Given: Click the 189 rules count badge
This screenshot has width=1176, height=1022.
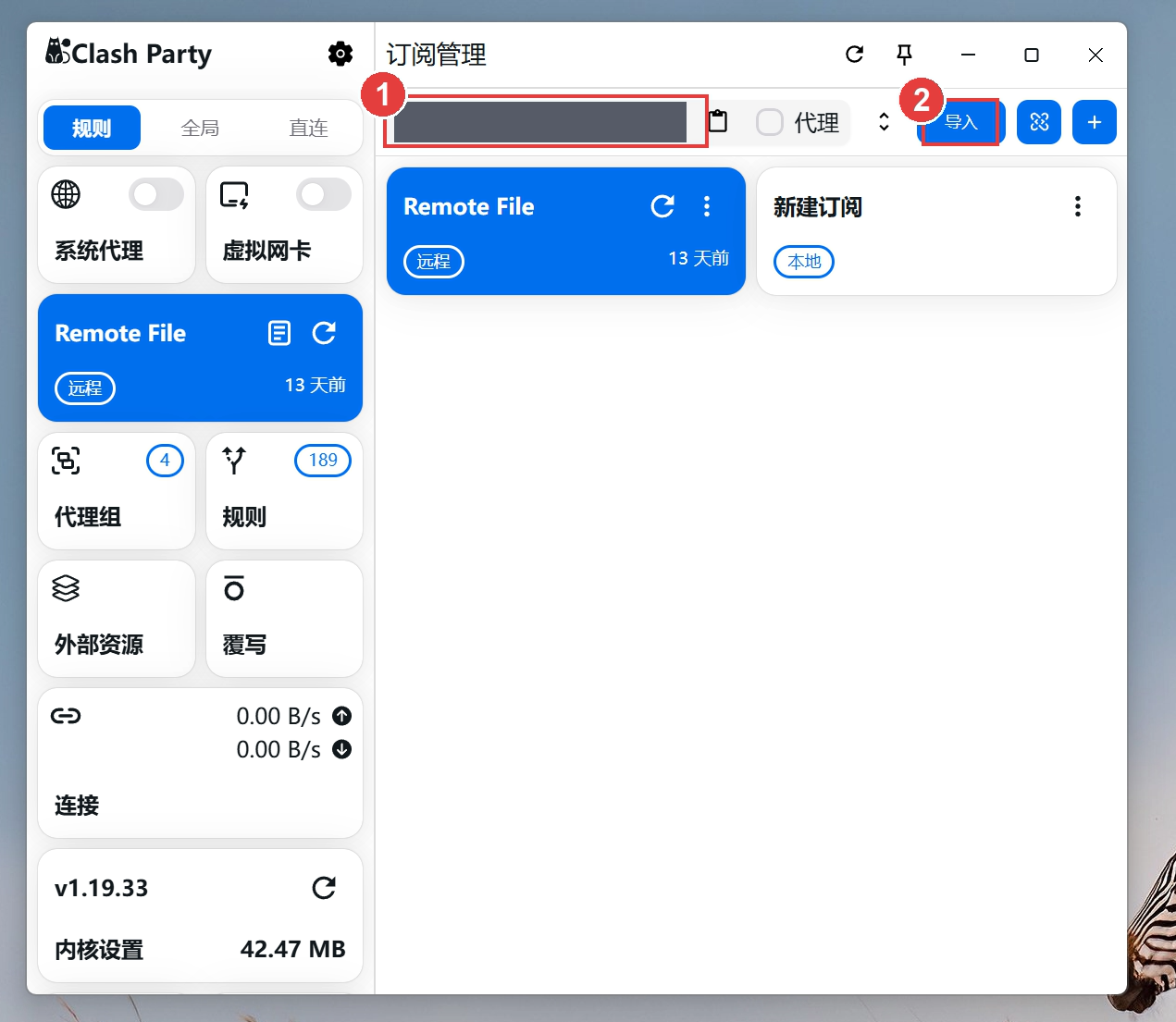Looking at the screenshot, I should pyautogui.click(x=323, y=460).
